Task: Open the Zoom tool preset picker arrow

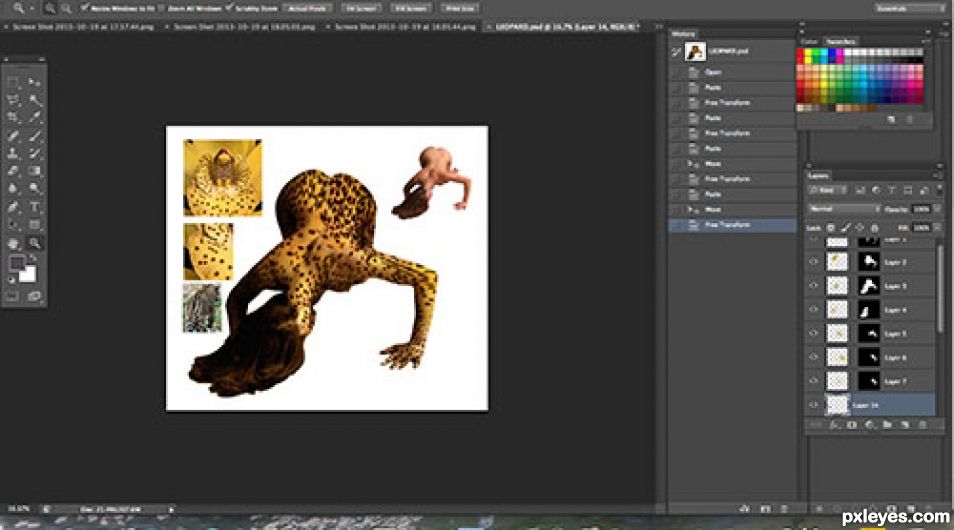Action: point(32,8)
